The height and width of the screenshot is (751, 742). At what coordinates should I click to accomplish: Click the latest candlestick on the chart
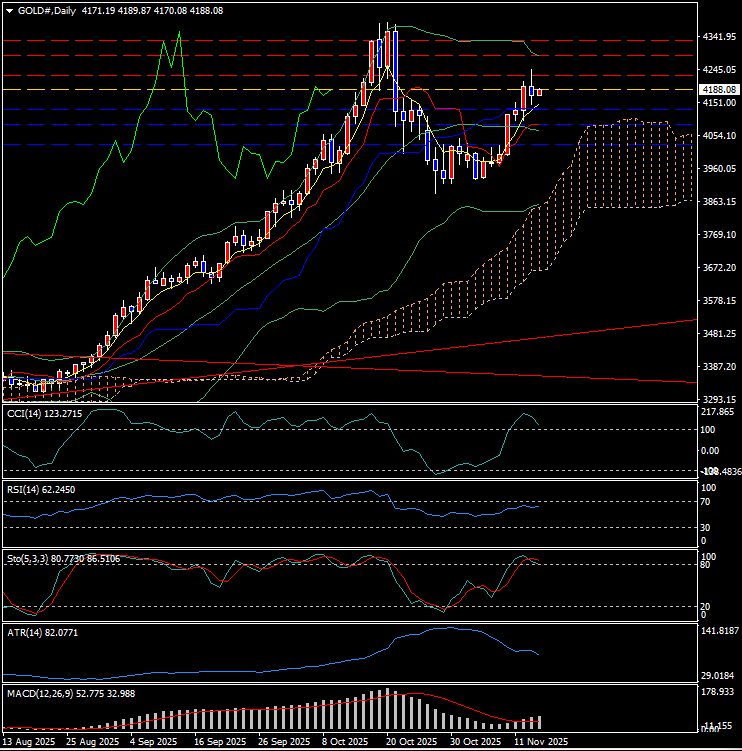540,92
